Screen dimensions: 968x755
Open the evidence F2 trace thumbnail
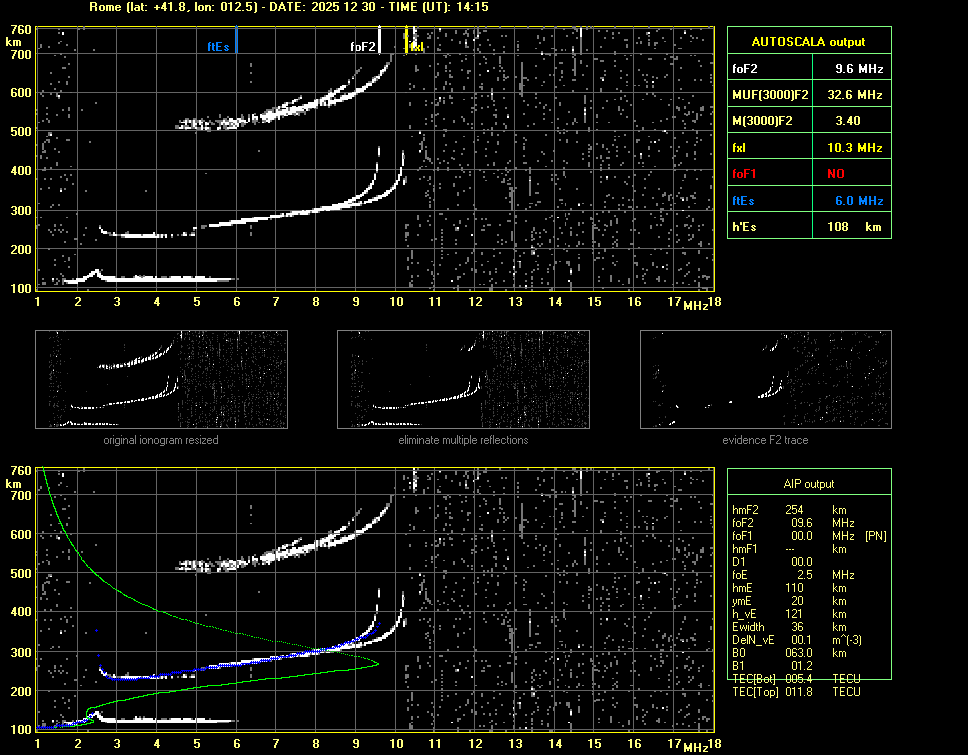pos(765,379)
